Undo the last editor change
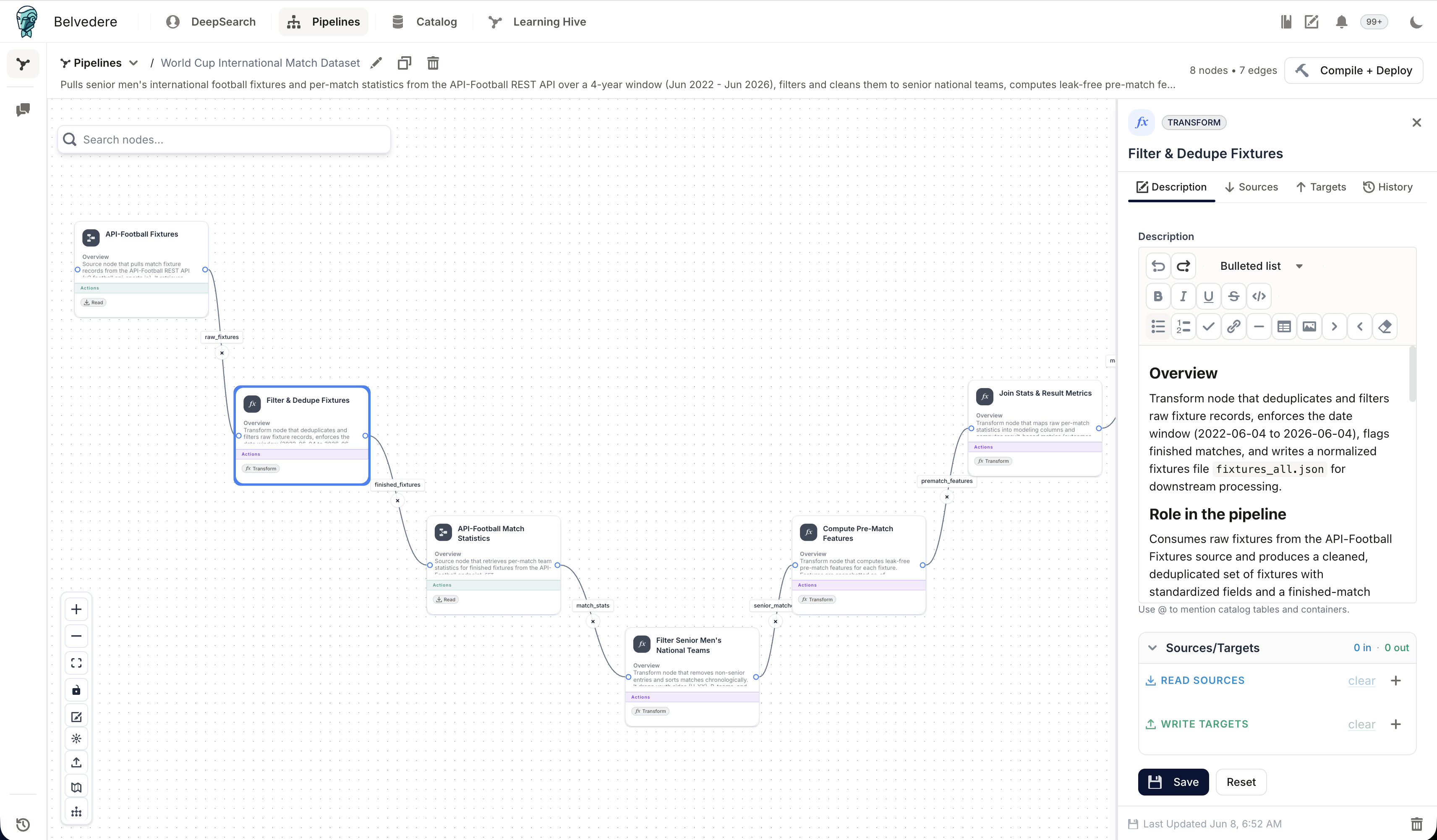1437x840 pixels. coord(1158,266)
